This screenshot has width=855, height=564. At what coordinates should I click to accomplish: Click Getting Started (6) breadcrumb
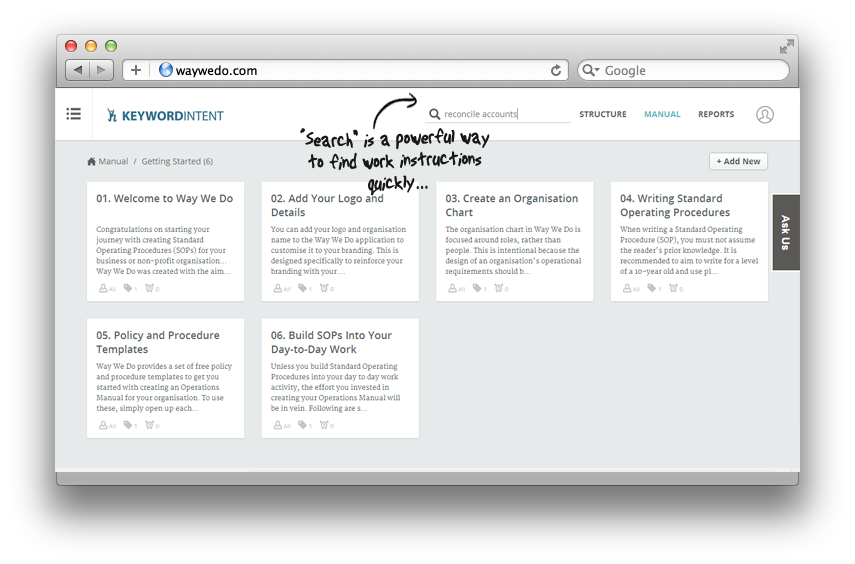177,161
